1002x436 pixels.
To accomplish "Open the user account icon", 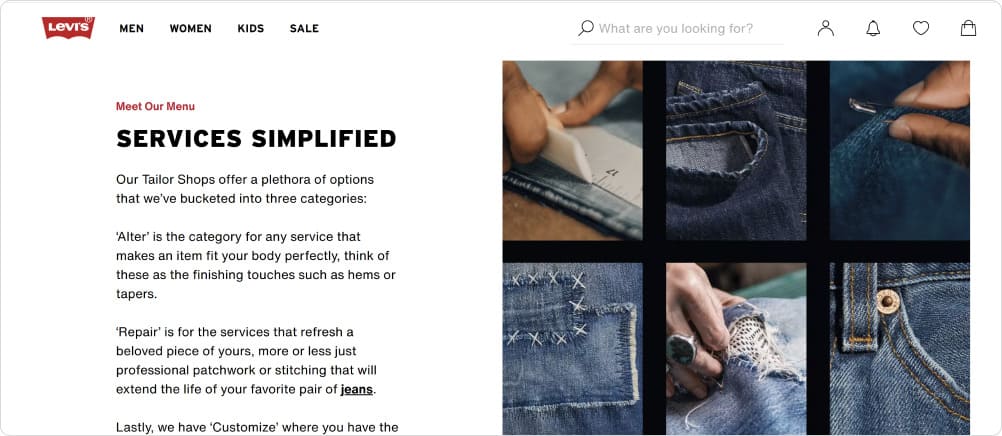I will pos(825,28).
